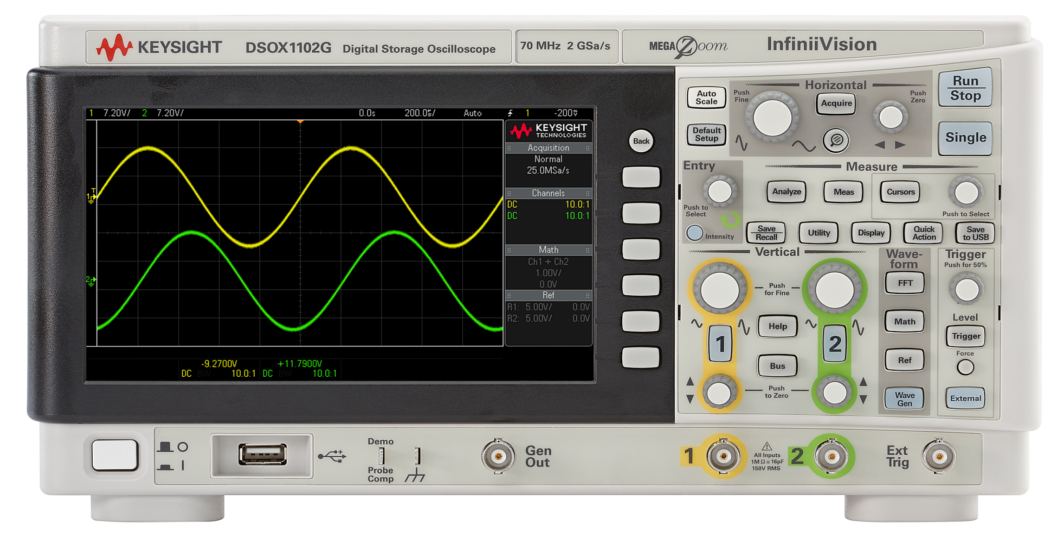Viewport: 1059px width, 542px height.
Task: Save the capture with Save to USB
Action: [x=975, y=233]
